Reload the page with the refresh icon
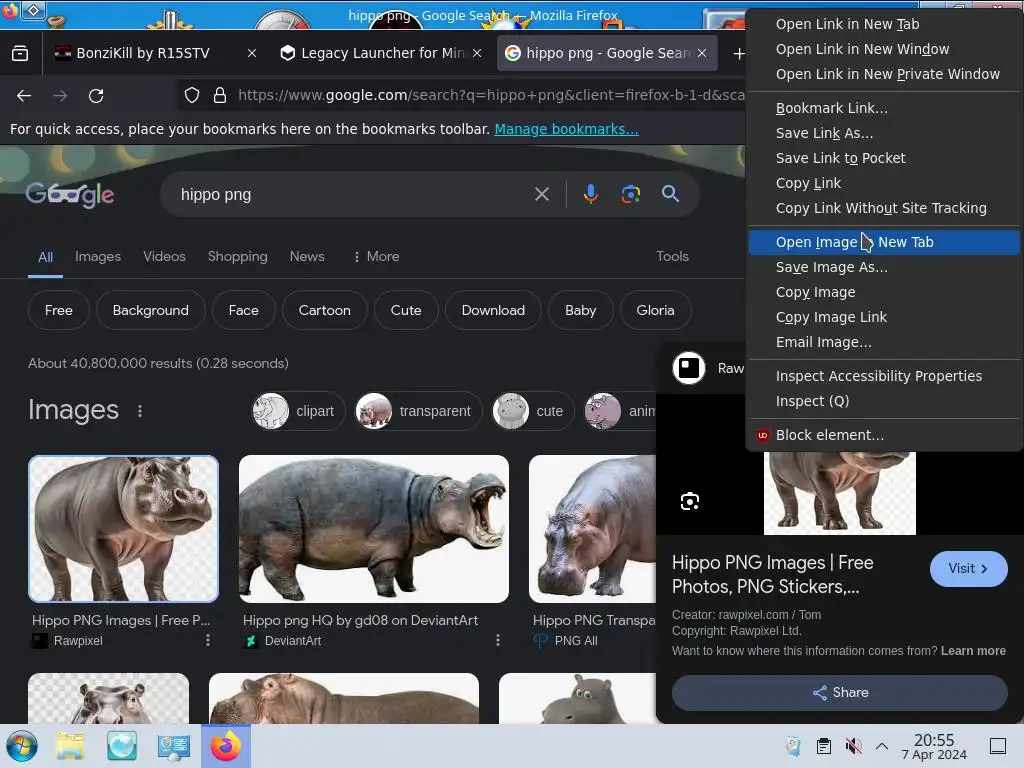The height and width of the screenshot is (768, 1024). click(x=96, y=96)
